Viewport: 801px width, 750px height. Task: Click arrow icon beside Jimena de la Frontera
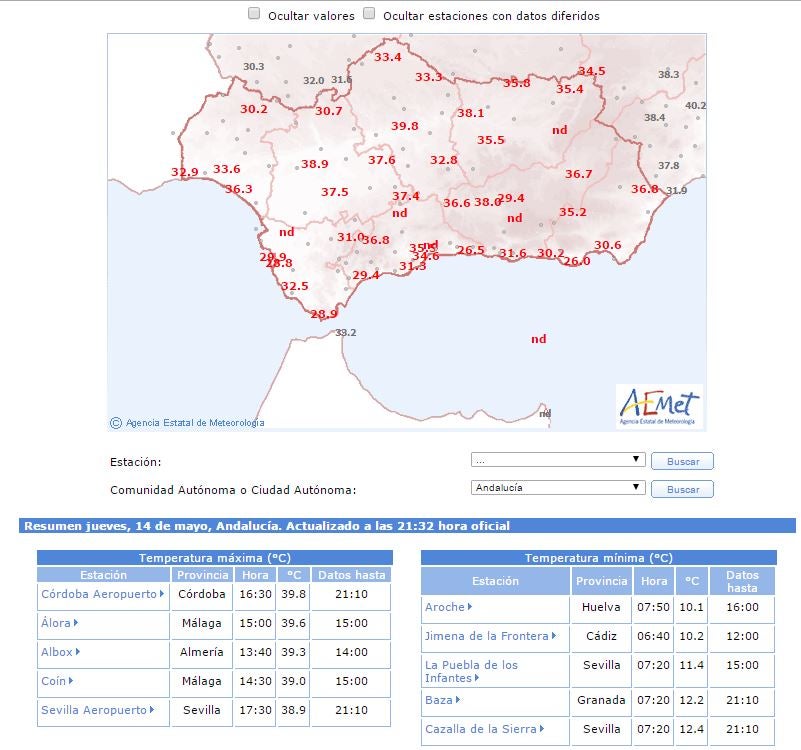pyautogui.click(x=554, y=636)
